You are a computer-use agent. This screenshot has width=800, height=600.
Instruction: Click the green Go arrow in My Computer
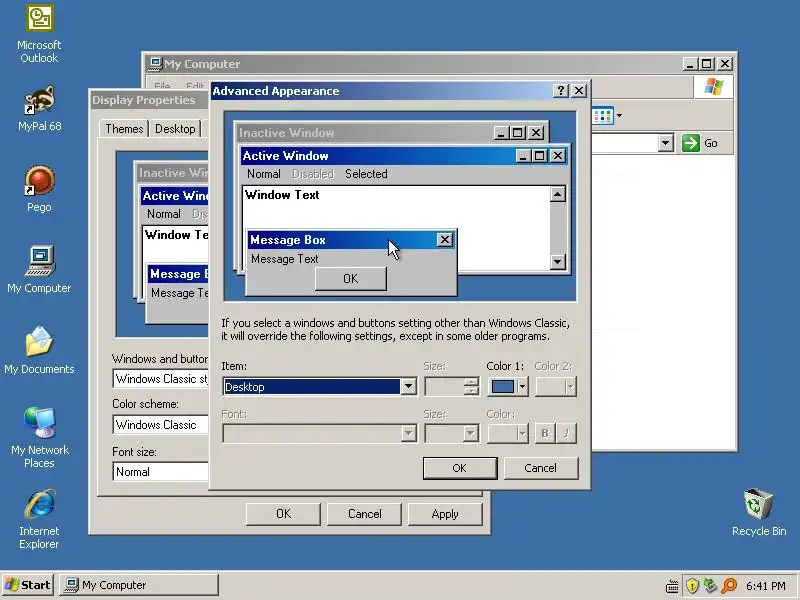(x=691, y=143)
